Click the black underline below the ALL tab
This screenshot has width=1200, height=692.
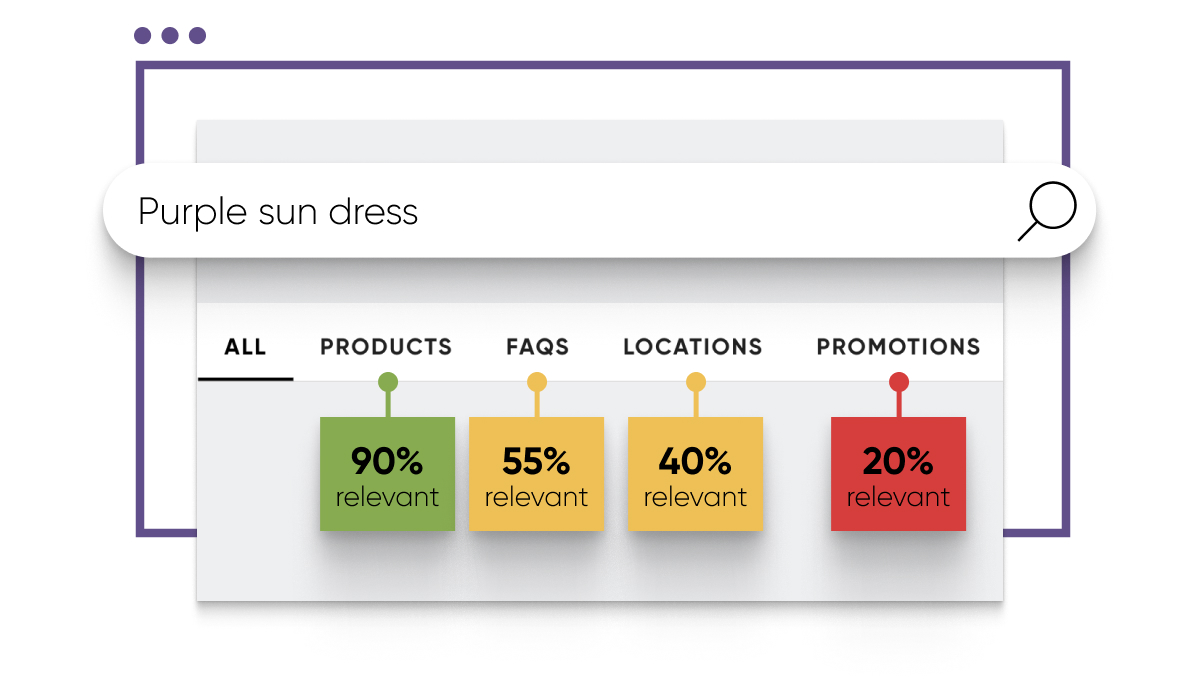coord(245,379)
